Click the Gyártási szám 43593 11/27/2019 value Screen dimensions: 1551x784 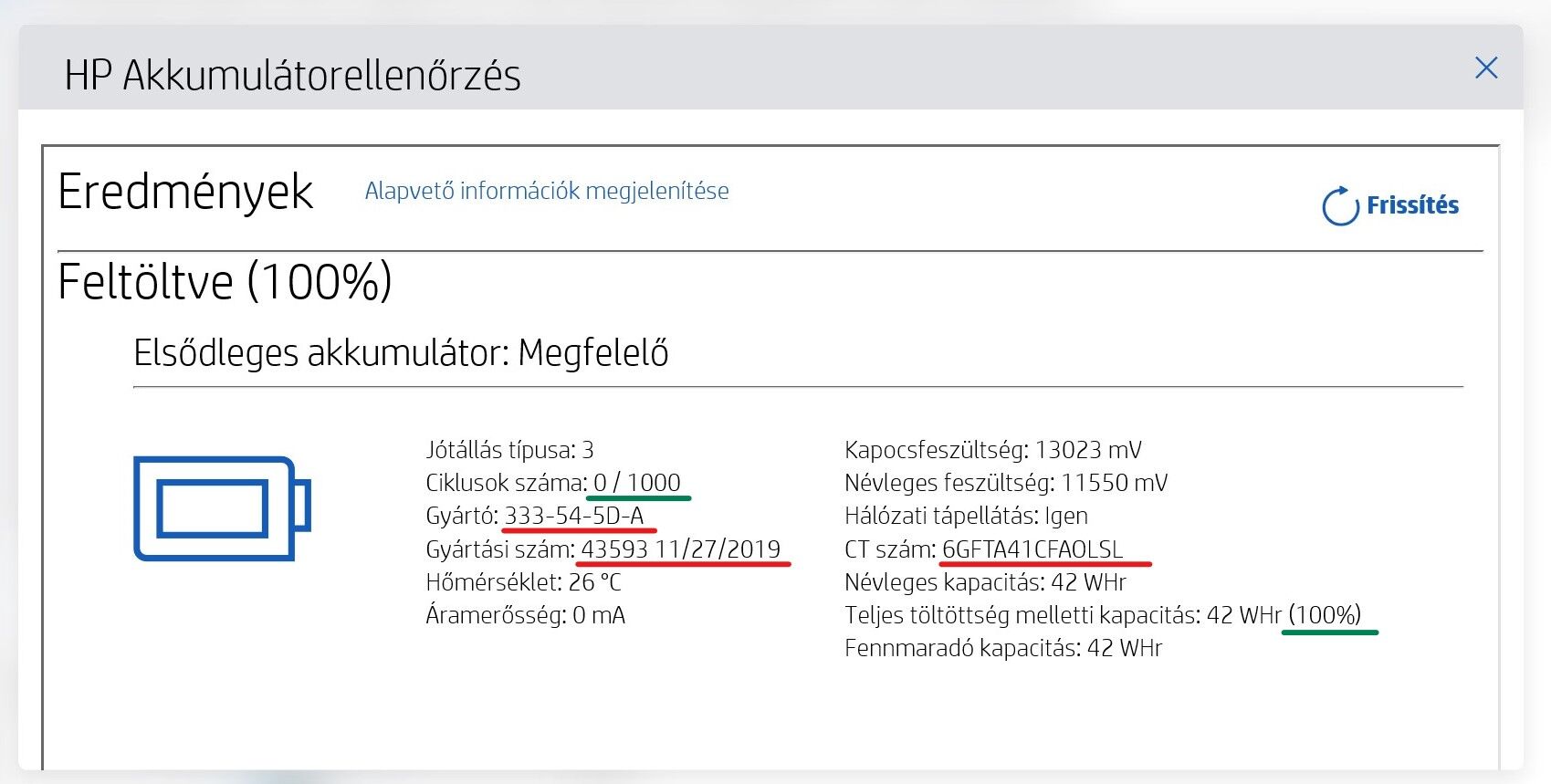point(681,549)
